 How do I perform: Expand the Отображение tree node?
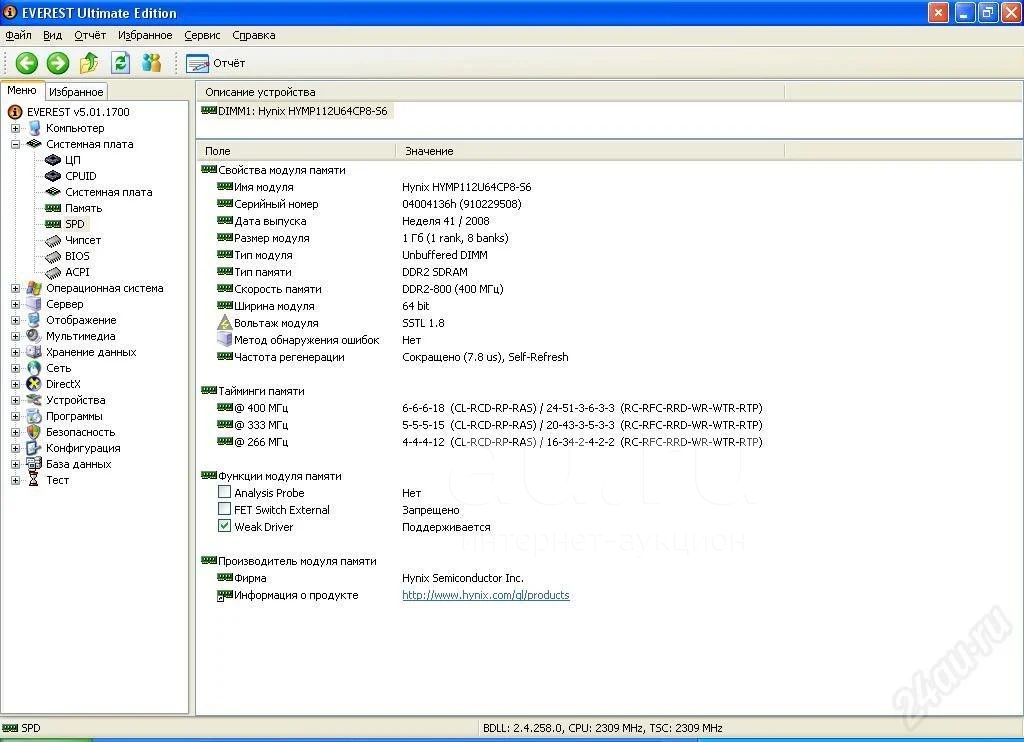click(x=16, y=321)
